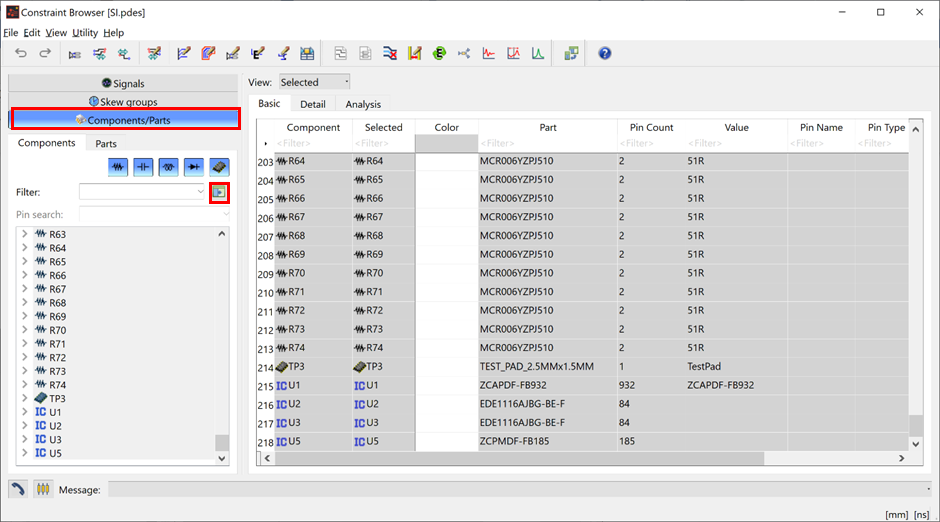Expand the U1 node in component tree
The height and width of the screenshot is (522, 940).
[25, 412]
